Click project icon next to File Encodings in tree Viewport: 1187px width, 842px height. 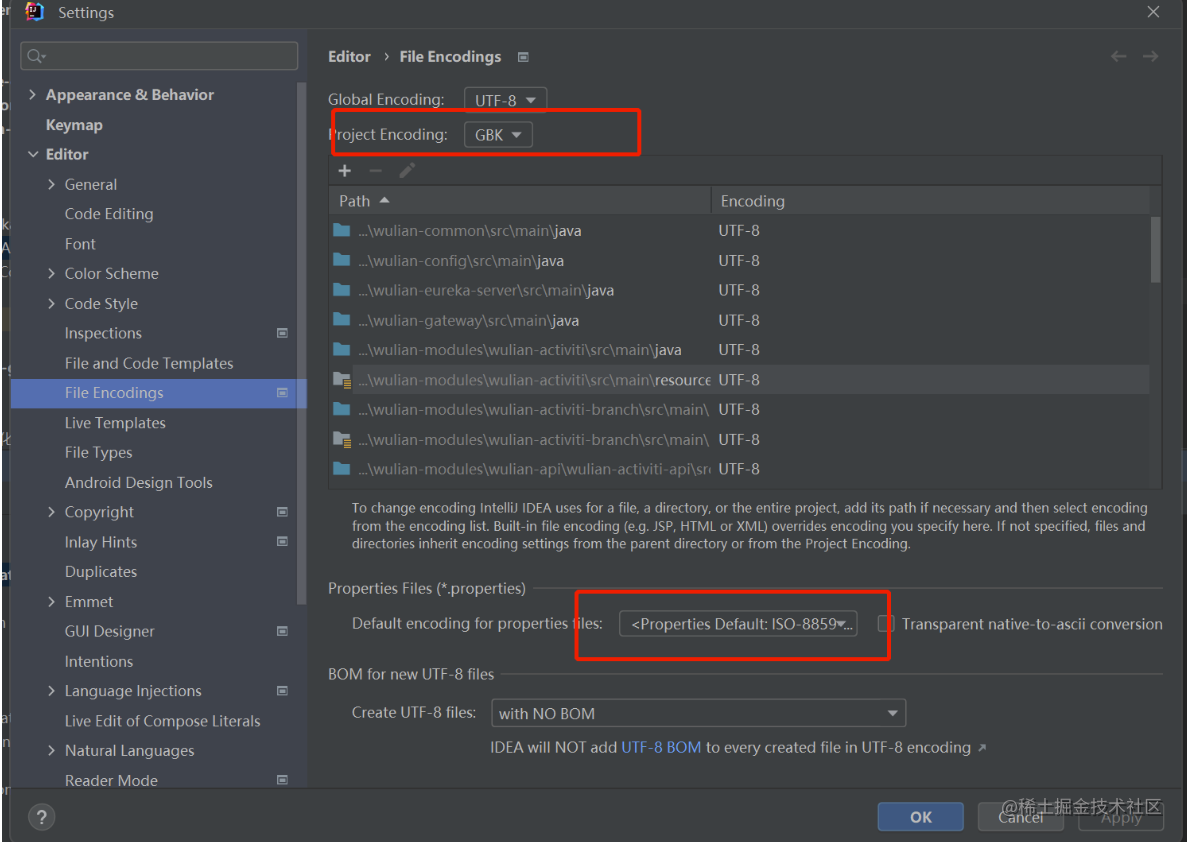pyautogui.click(x=282, y=393)
